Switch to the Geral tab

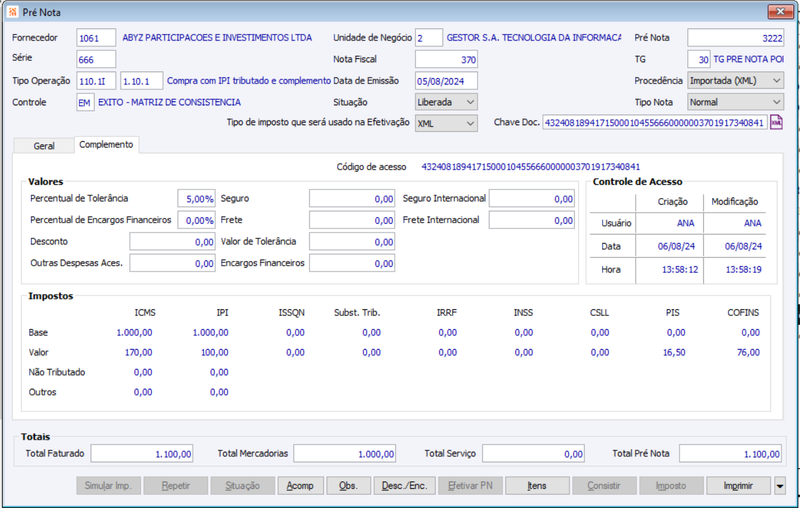coord(44,145)
